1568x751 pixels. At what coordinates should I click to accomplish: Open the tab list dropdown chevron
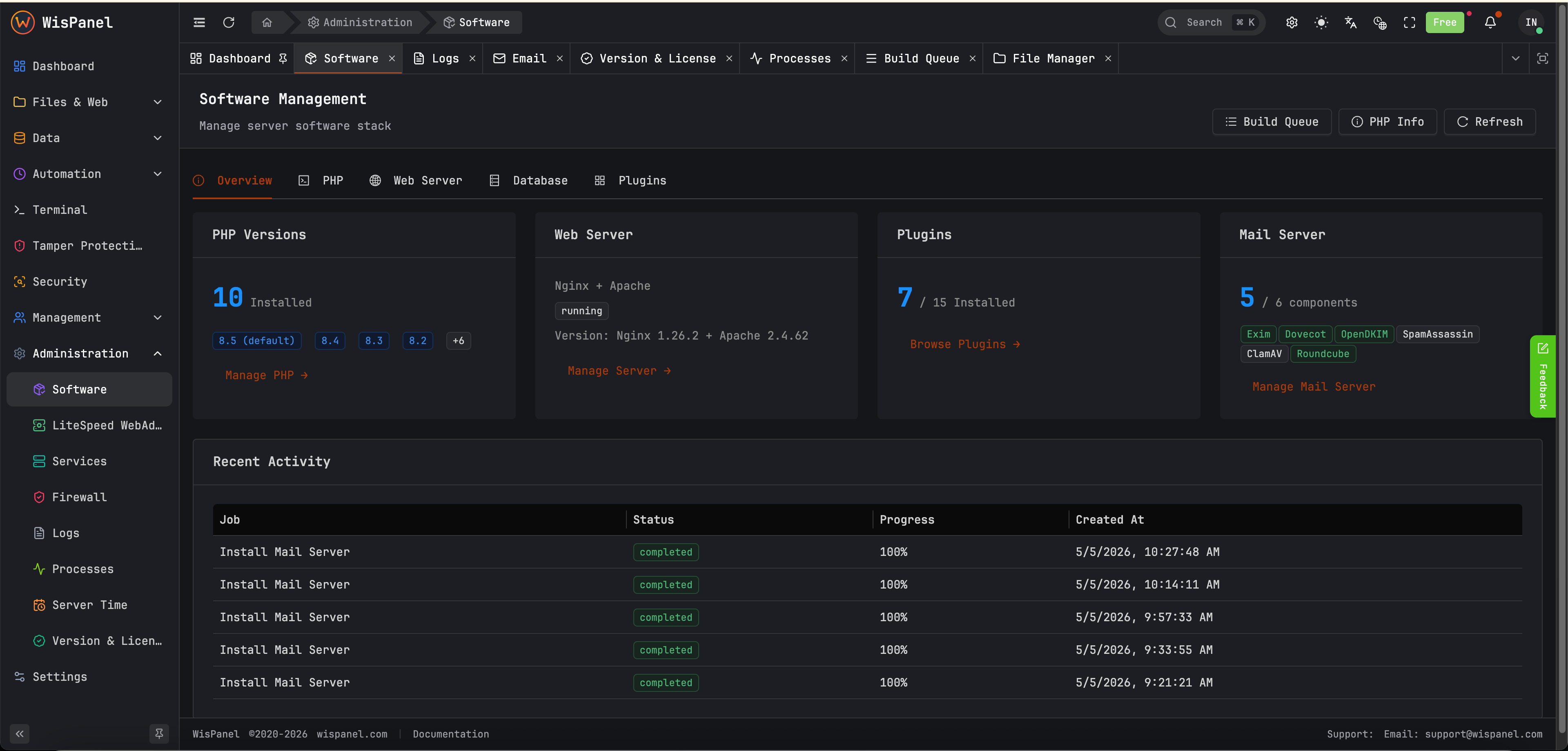tap(1516, 58)
